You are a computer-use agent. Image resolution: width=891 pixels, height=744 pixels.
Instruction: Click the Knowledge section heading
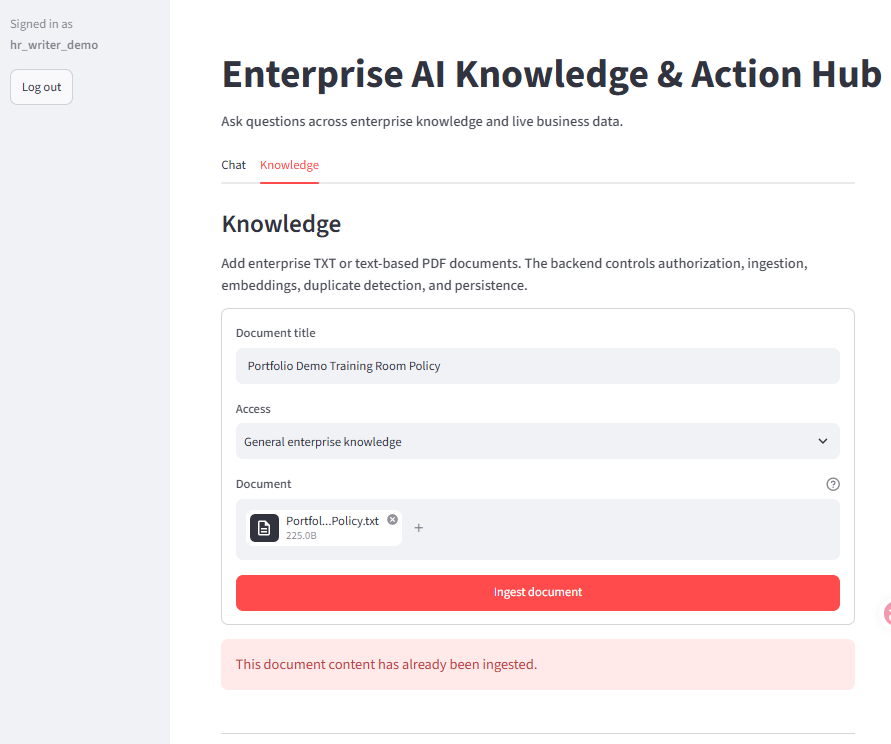coord(281,224)
